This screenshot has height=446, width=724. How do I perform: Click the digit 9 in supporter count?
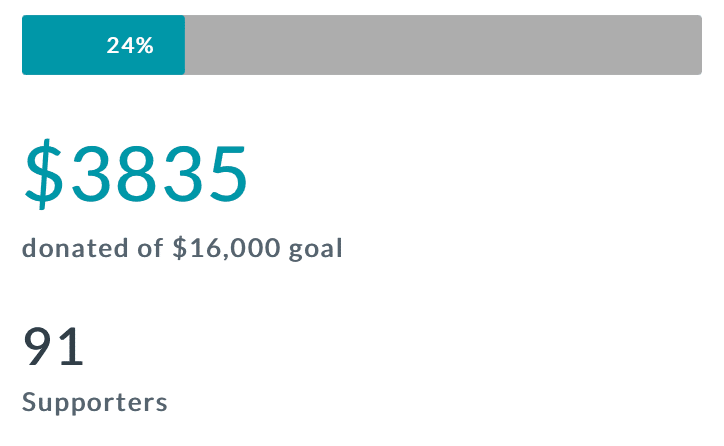[40, 346]
